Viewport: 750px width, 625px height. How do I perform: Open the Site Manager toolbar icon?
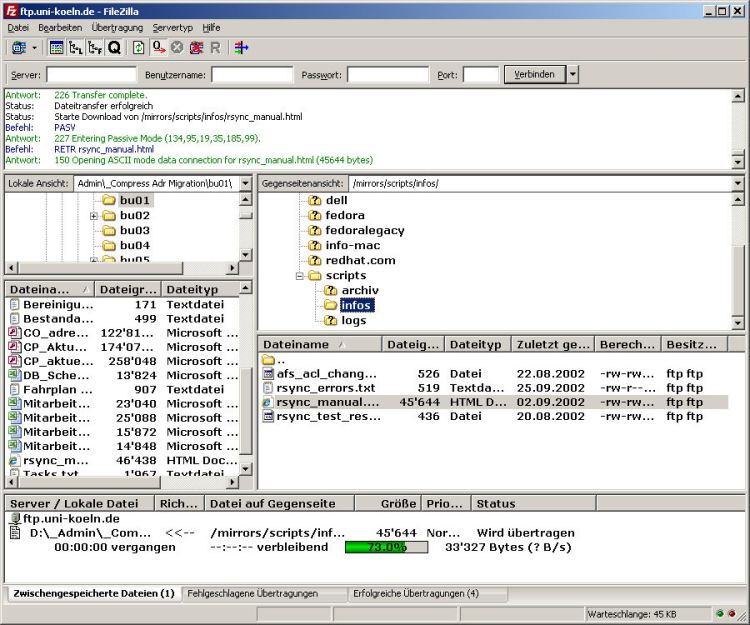pos(19,48)
